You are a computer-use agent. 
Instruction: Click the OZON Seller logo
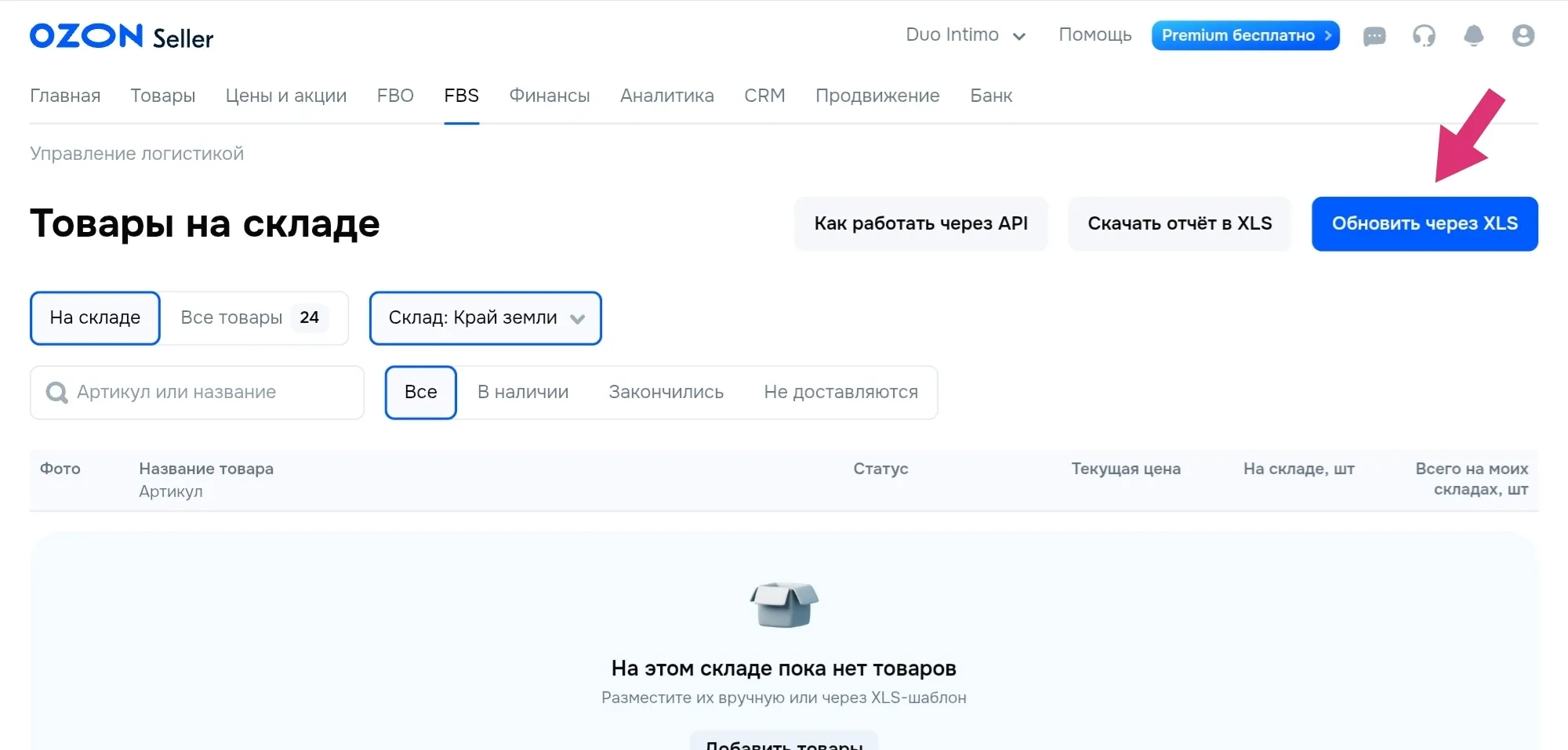point(122,37)
